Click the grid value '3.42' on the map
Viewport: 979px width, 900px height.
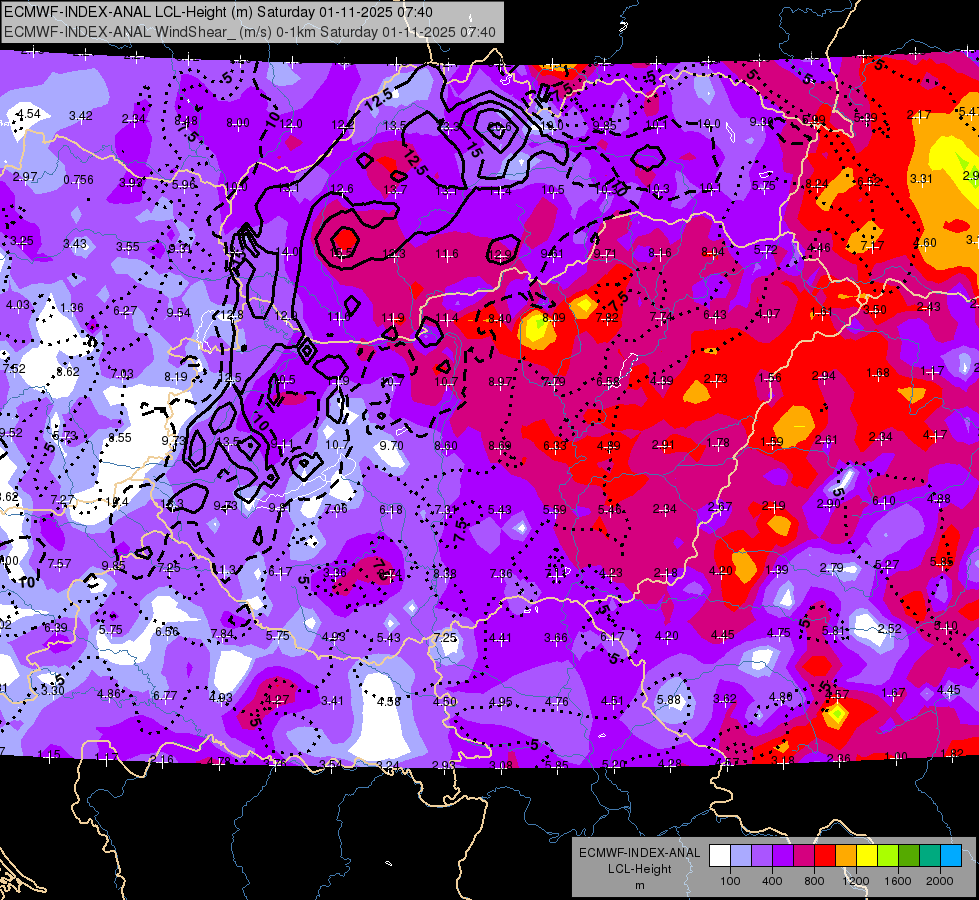[x=81, y=116]
